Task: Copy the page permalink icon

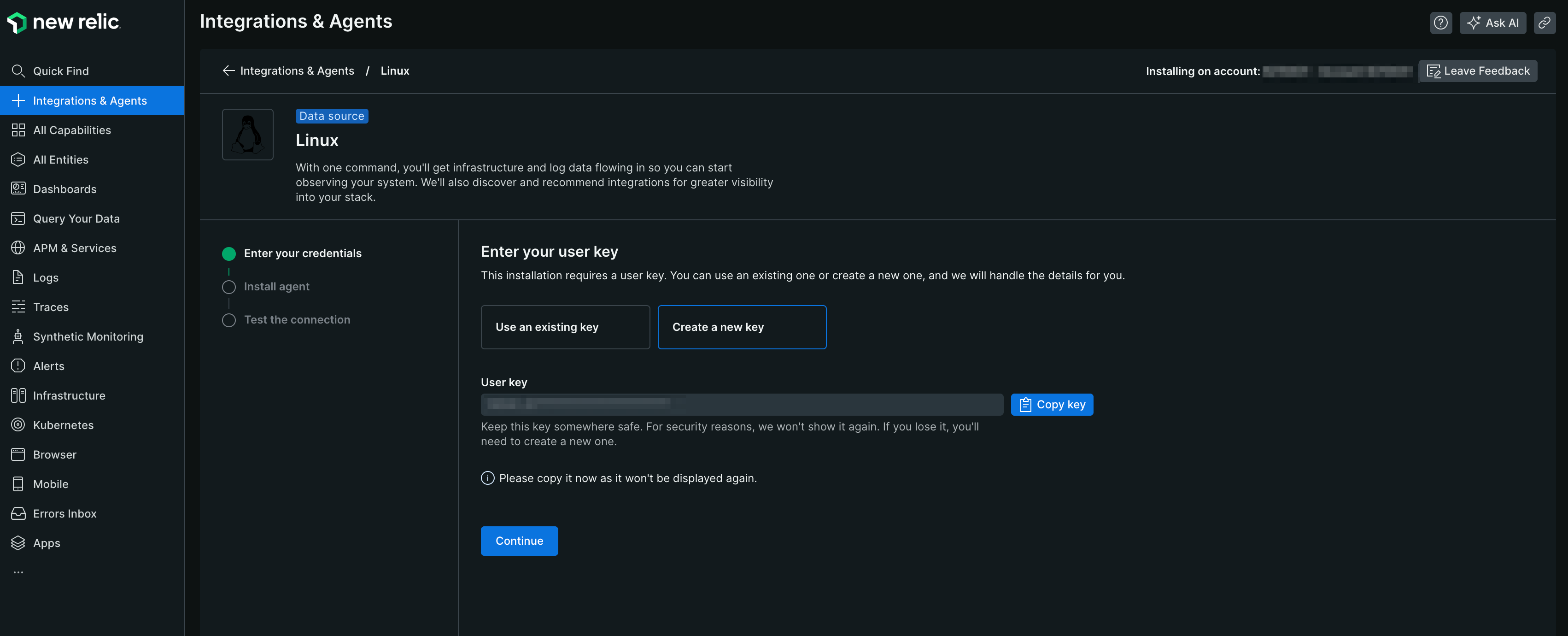Action: tap(1545, 23)
